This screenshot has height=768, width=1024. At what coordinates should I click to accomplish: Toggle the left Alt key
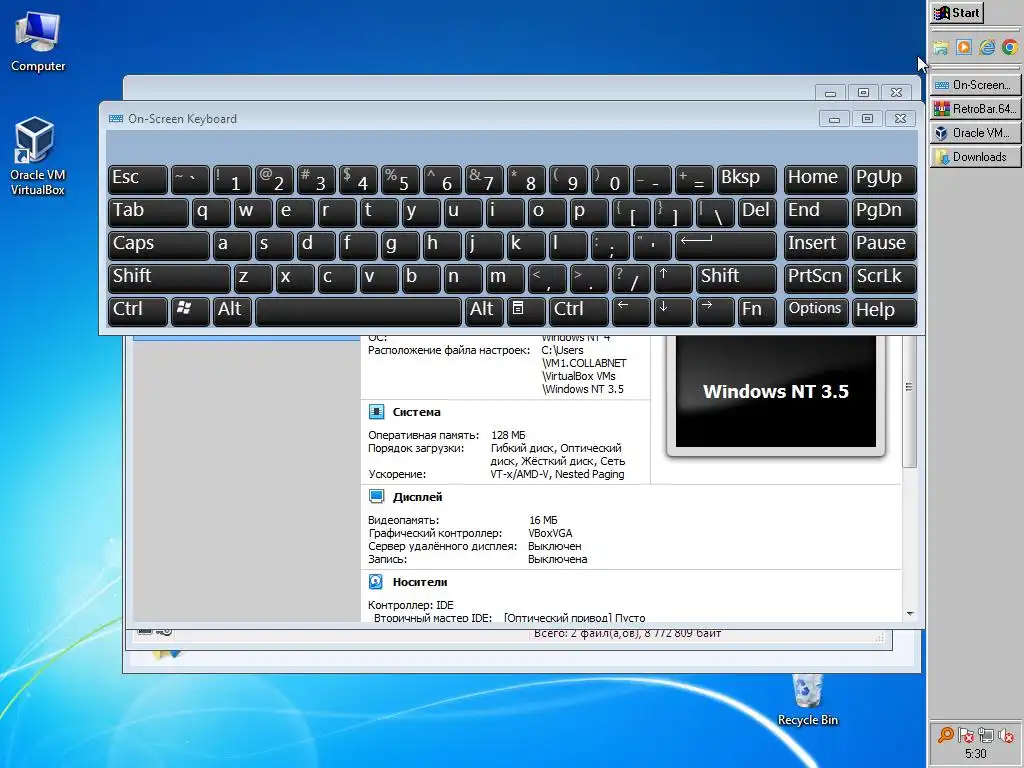[x=232, y=311]
